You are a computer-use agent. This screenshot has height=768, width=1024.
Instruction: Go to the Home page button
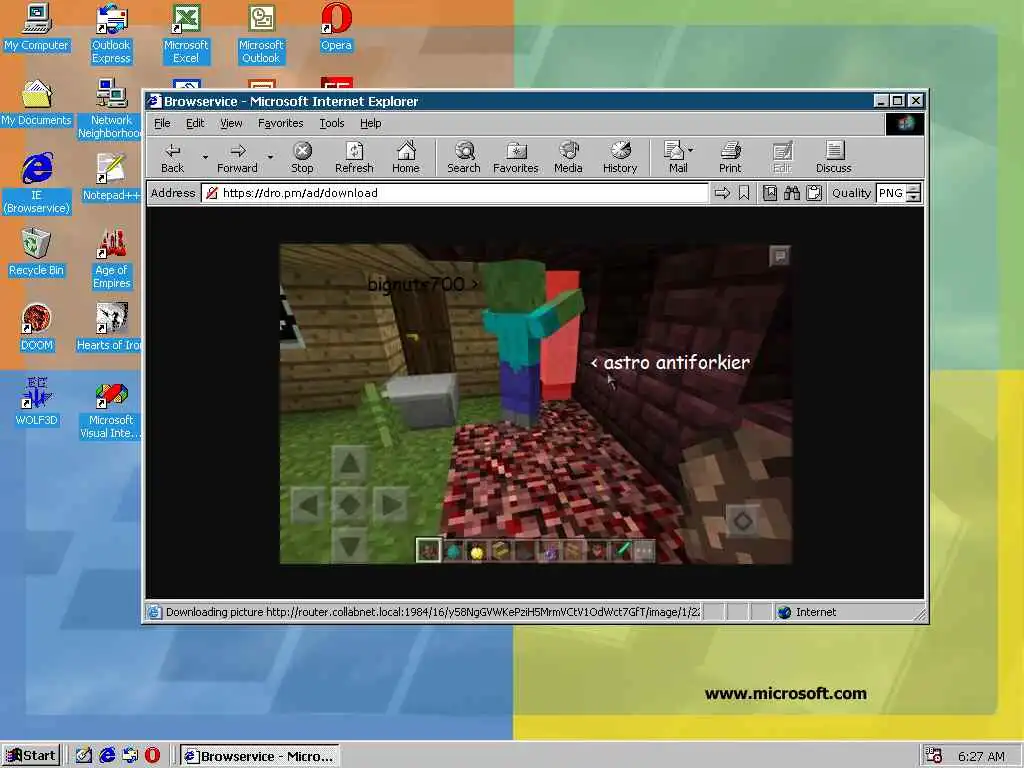coord(406,157)
